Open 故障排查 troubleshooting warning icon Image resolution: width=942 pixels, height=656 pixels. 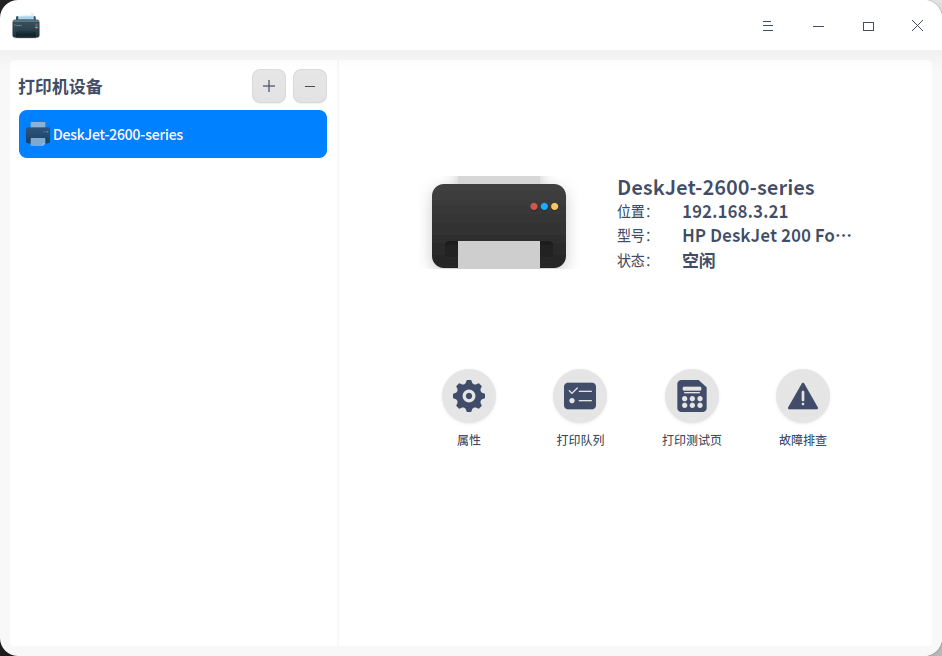803,396
